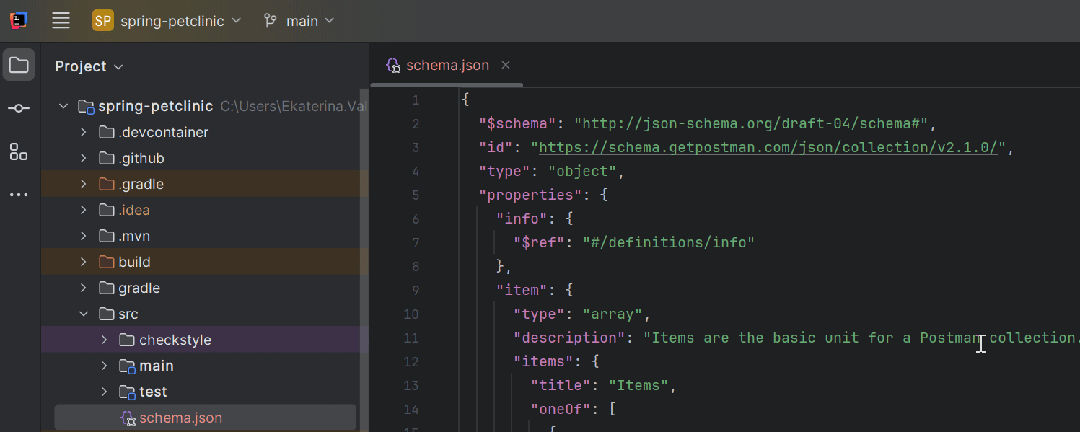
Task: Select the .gradle folder row
Action: [x=205, y=185]
